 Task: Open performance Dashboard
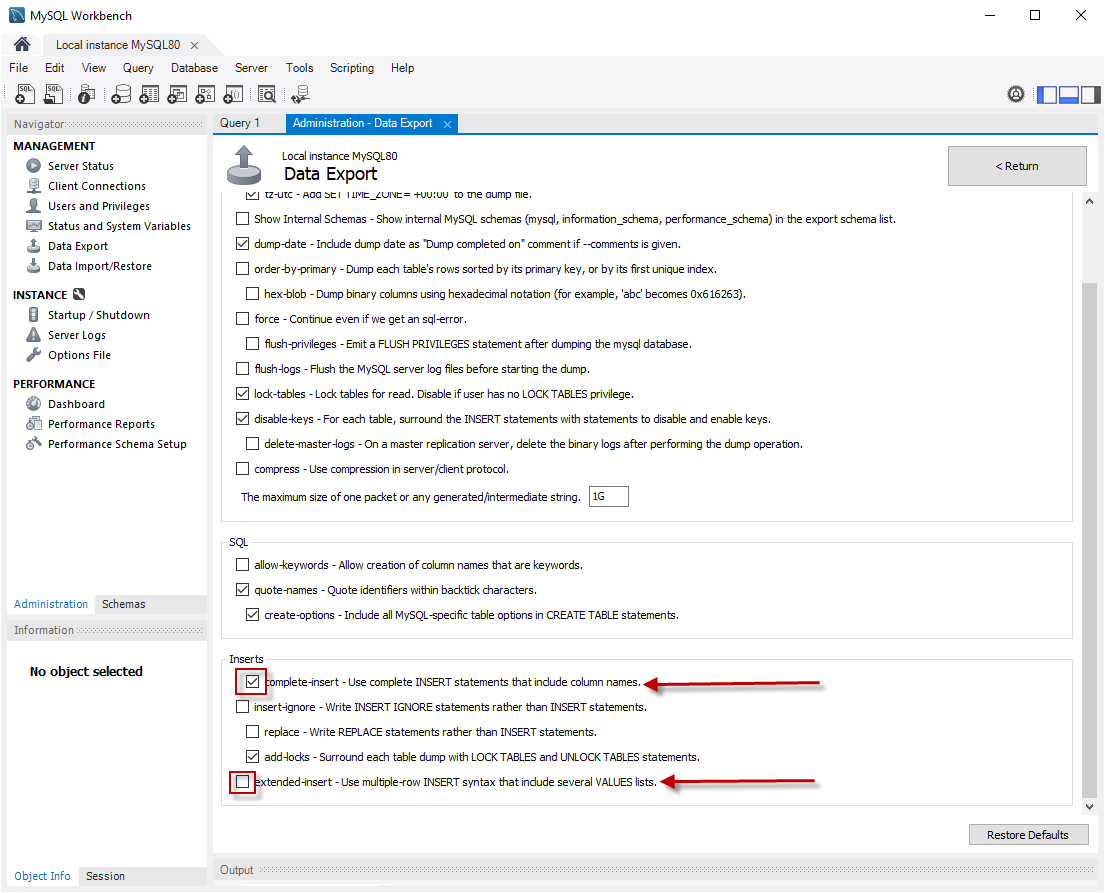[76, 404]
